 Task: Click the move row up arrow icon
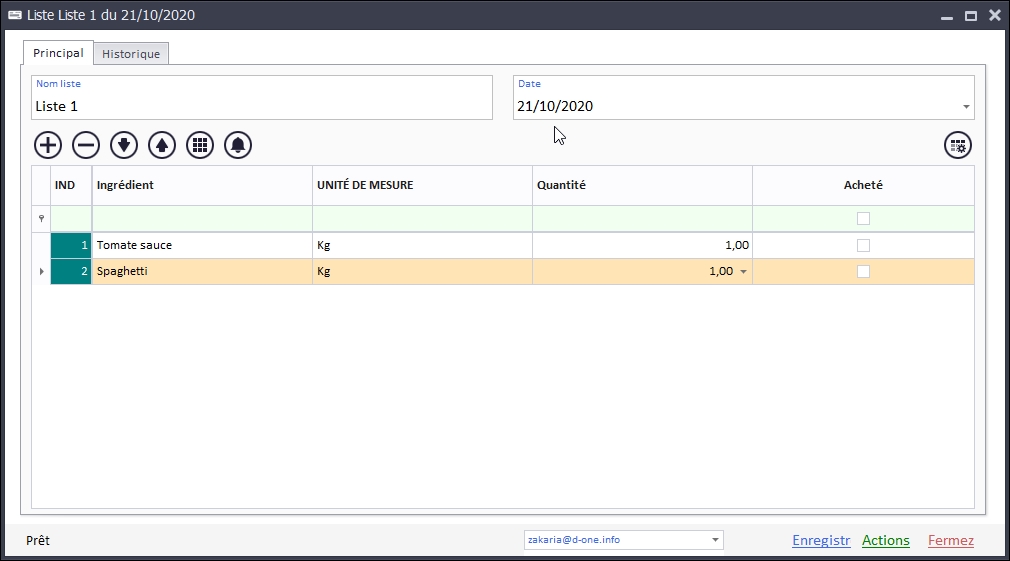[162, 145]
